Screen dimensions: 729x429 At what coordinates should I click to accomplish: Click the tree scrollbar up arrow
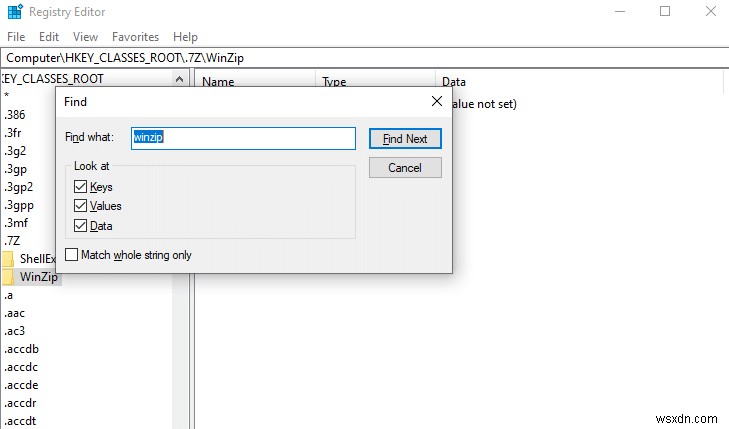point(179,79)
